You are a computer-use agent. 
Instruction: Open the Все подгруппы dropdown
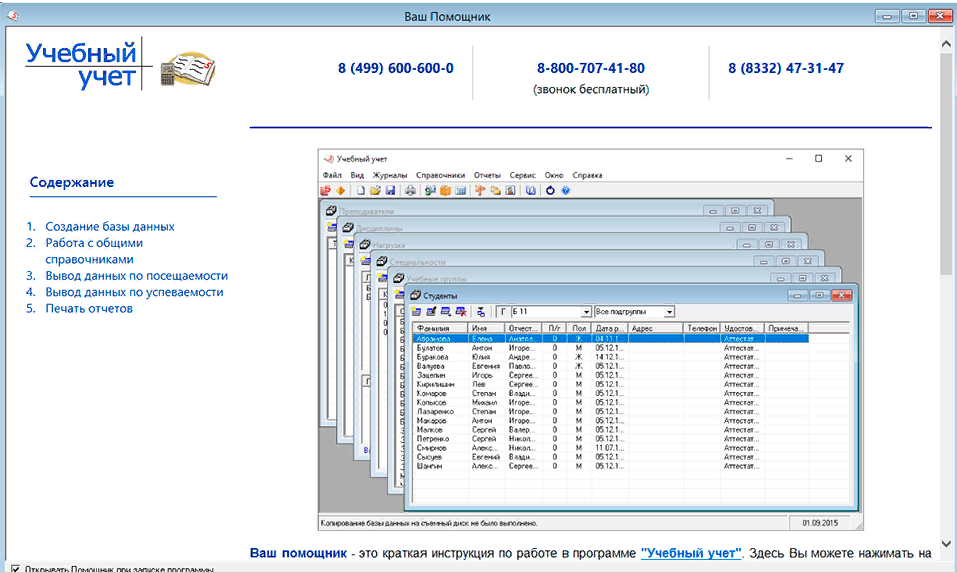pyautogui.click(x=669, y=312)
